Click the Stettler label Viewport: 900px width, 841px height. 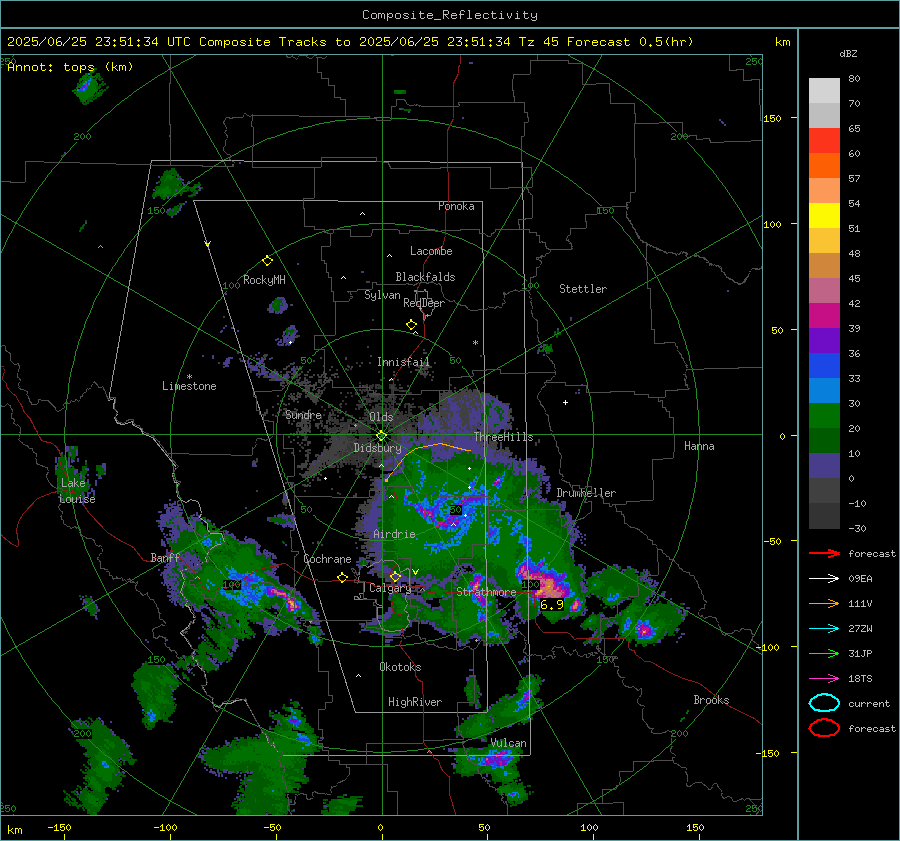pos(583,289)
